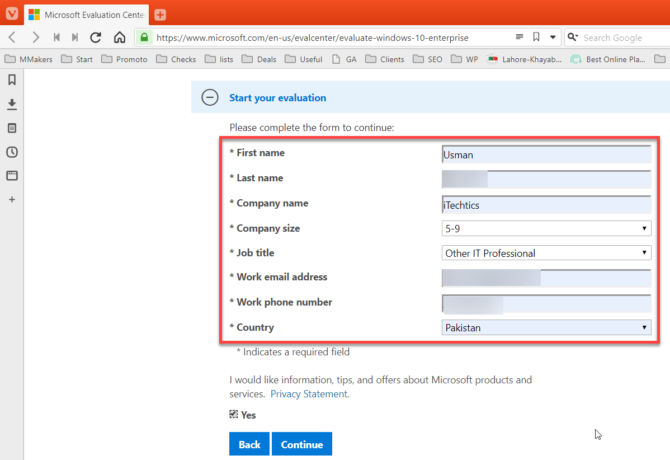Open the Promoto bookmarks folder
670x460 pixels.
(124, 59)
